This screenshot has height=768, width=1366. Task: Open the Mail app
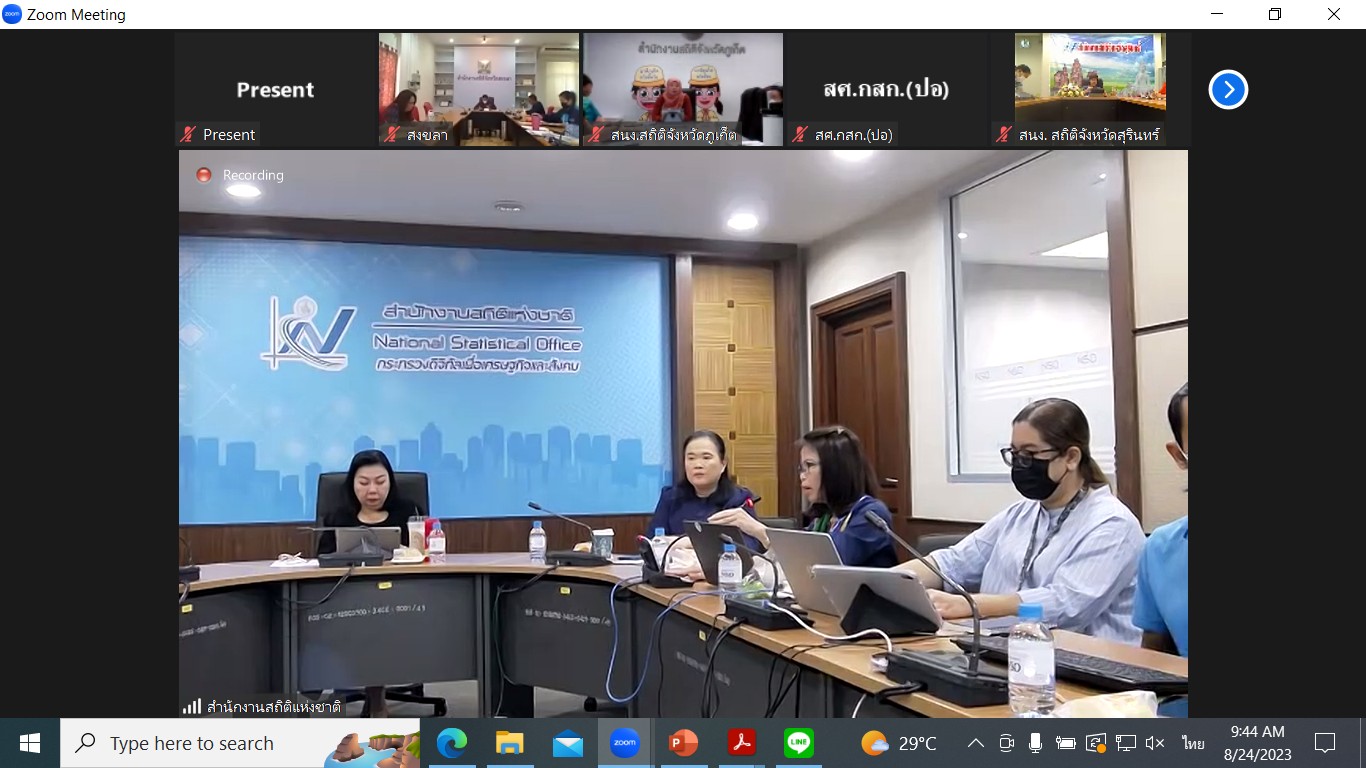pyautogui.click(x=567, y=743)
